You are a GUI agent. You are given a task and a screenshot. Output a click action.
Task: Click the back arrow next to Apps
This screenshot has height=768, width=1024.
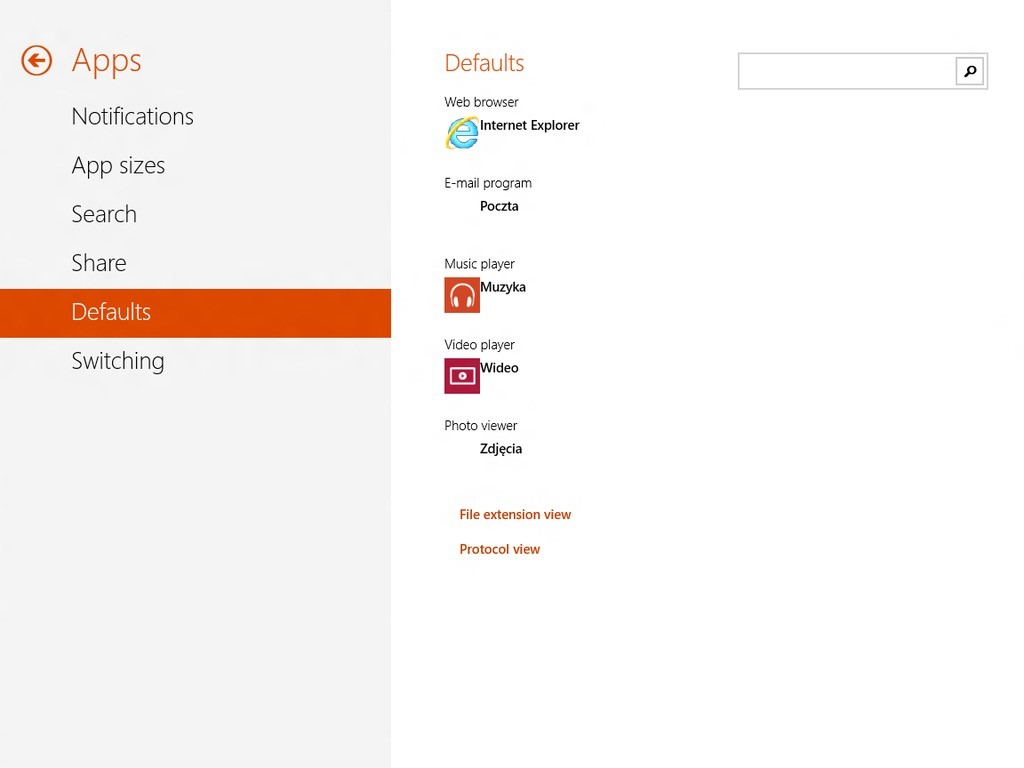click(x=37, y=61)
